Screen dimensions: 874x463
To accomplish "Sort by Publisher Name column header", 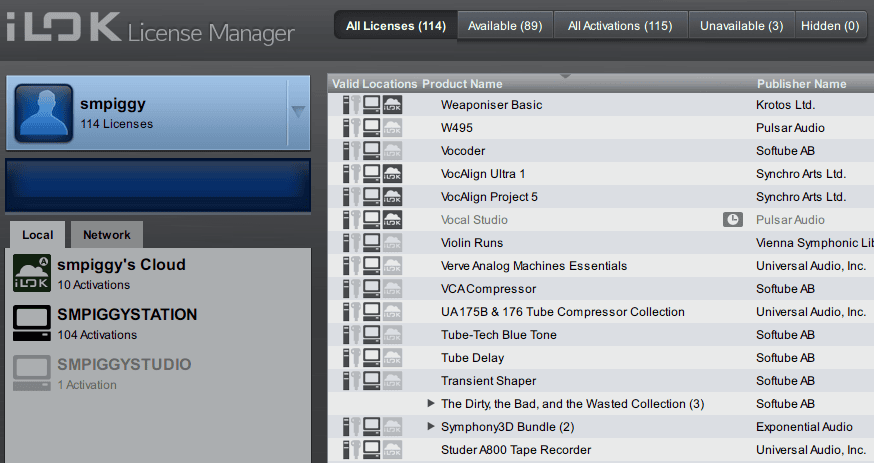I will pyautogui.click(x=801, y=84).
